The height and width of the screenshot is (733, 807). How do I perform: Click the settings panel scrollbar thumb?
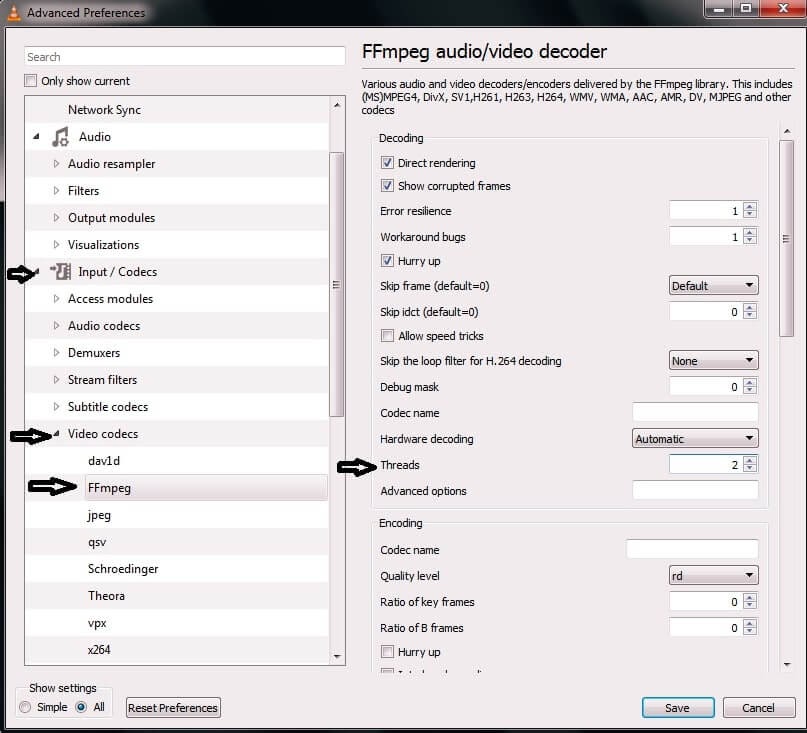(786, 238)
